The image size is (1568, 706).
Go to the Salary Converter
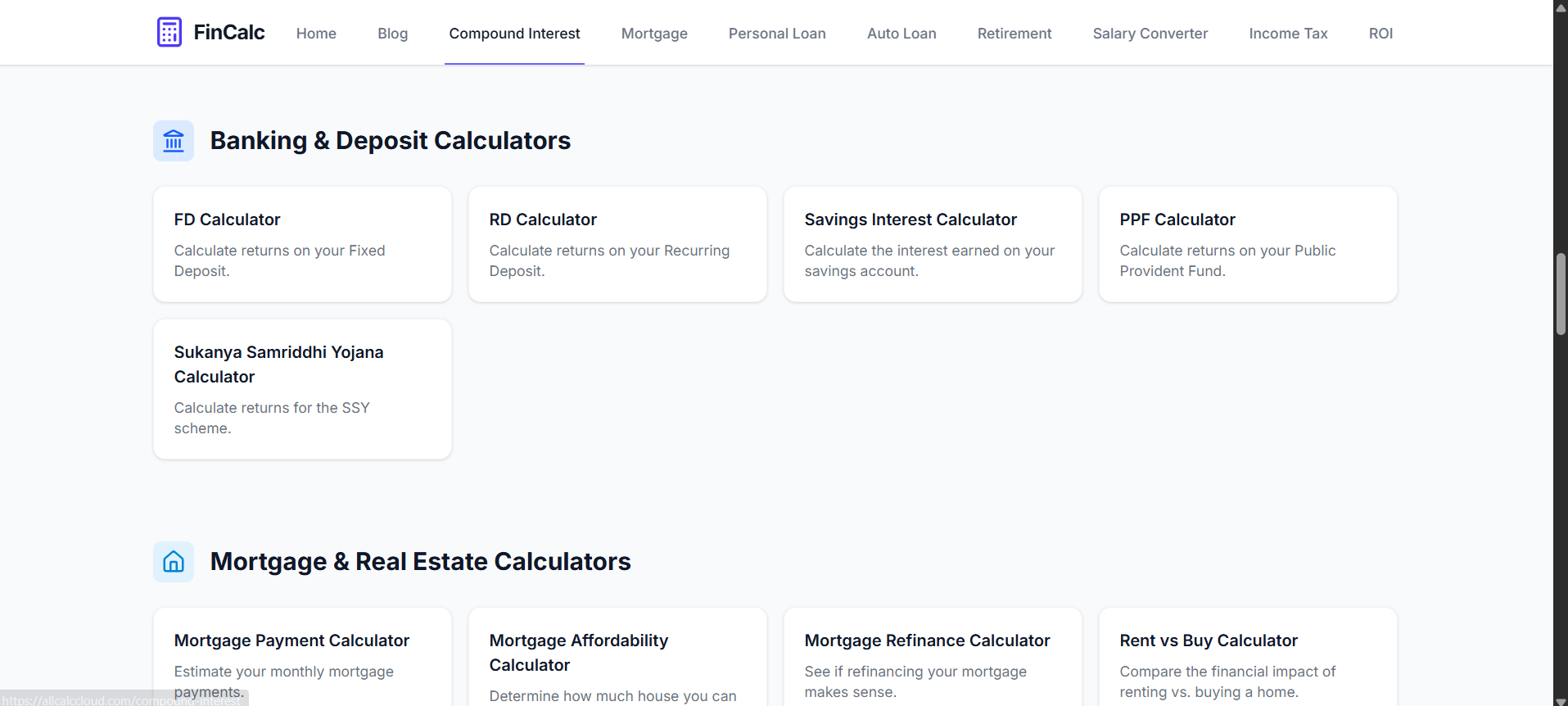tap(1150, 34)
